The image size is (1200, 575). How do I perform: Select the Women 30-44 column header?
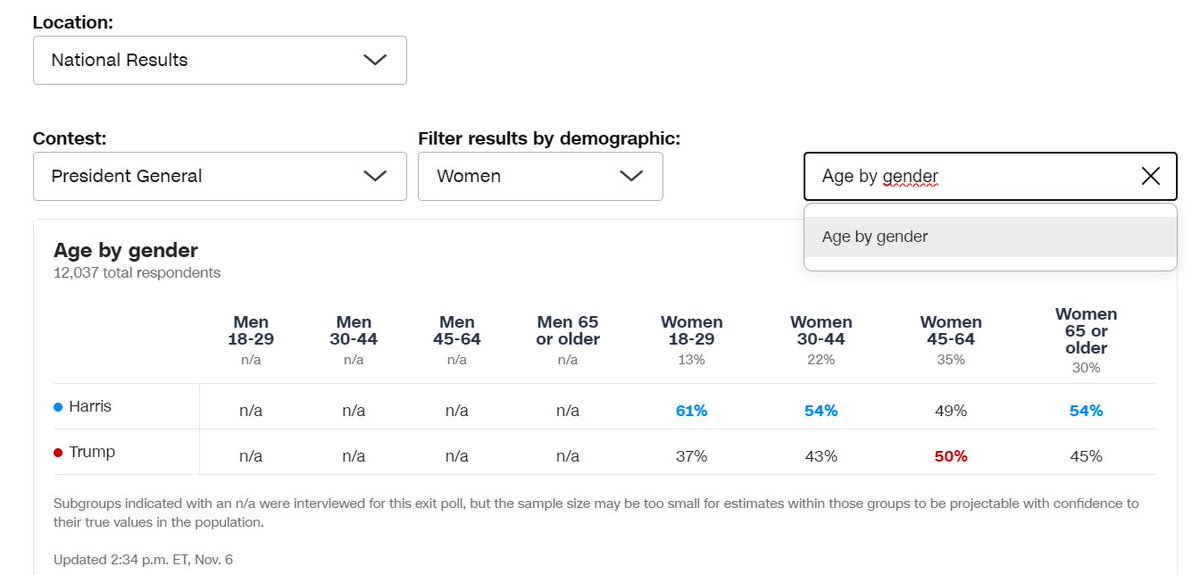tap(821, 331)
